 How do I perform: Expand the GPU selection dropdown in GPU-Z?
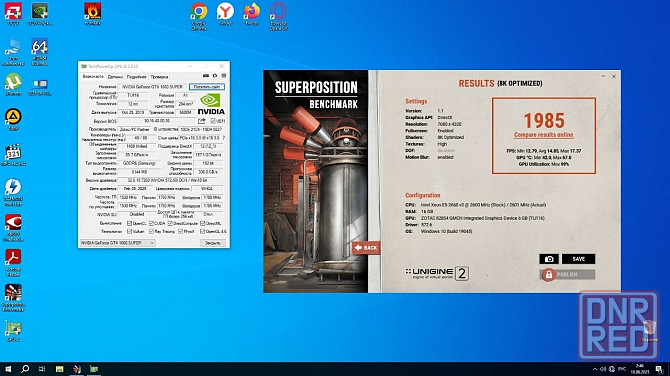click(118, 243)
